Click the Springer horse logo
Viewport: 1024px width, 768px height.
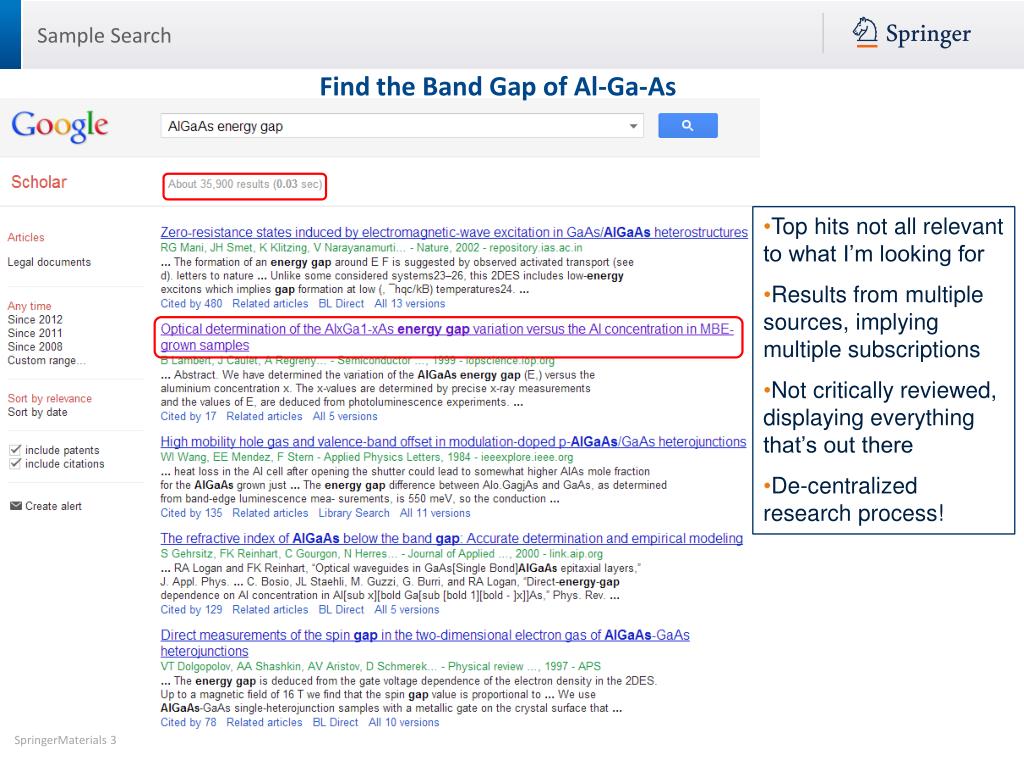tap(866, 33)
